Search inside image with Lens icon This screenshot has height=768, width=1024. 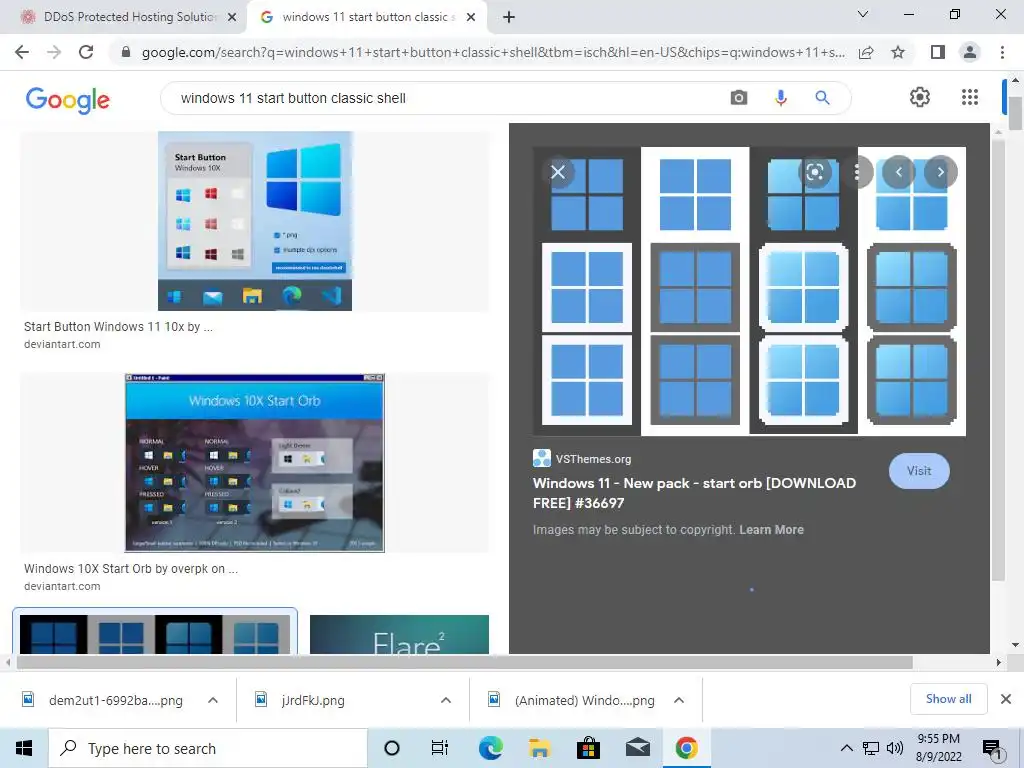(814, 172)
